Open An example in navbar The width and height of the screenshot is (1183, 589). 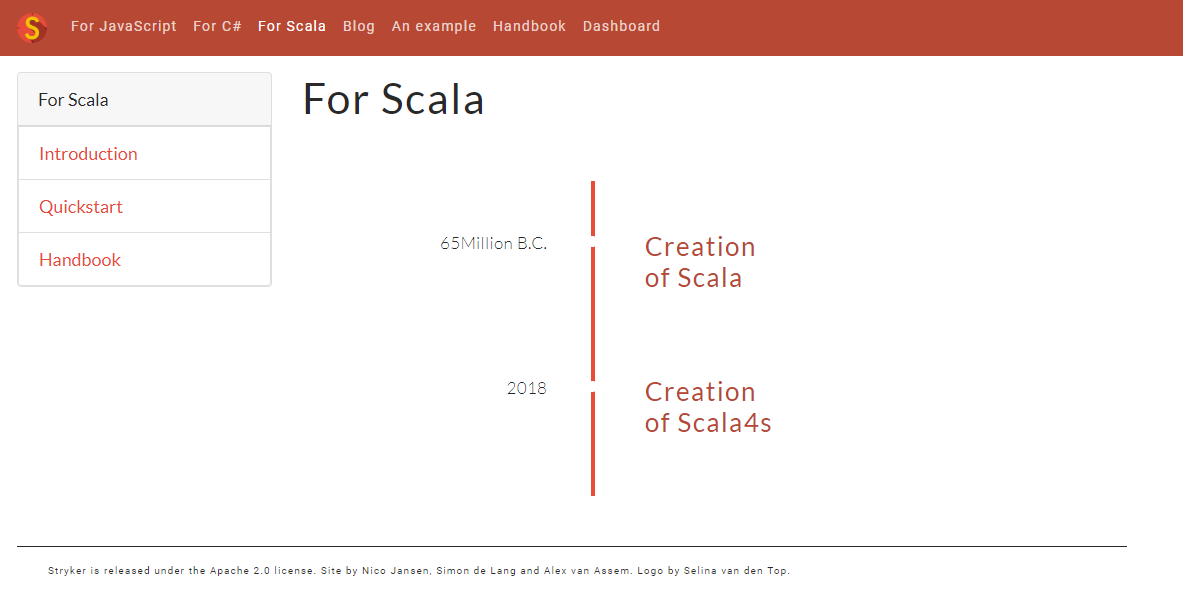coord(433,27)
